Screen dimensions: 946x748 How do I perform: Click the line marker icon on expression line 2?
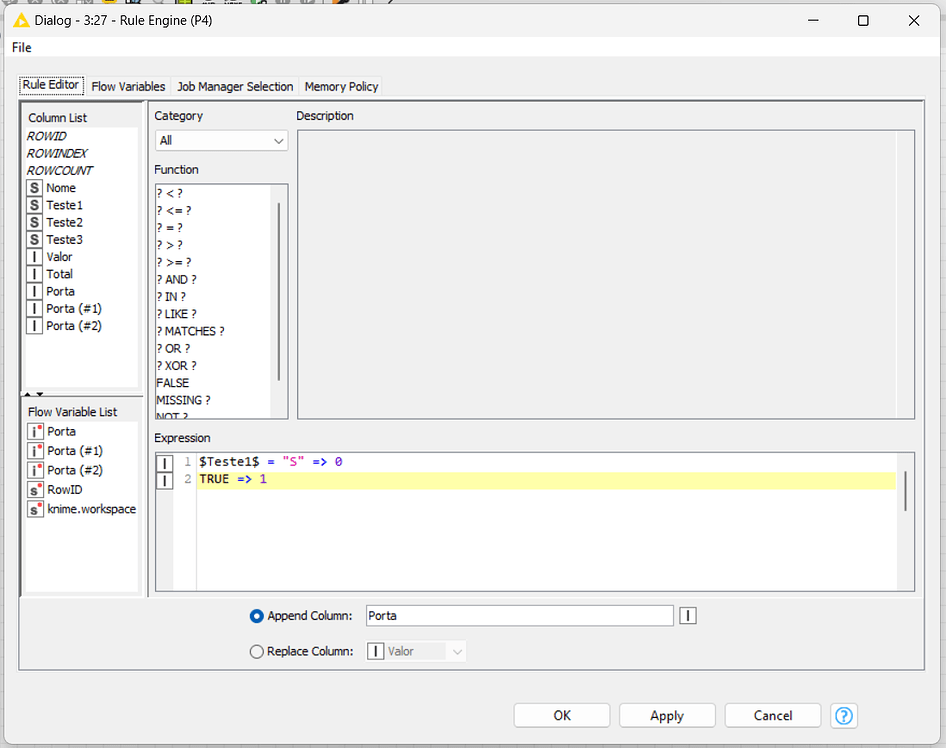pos(165,479)
